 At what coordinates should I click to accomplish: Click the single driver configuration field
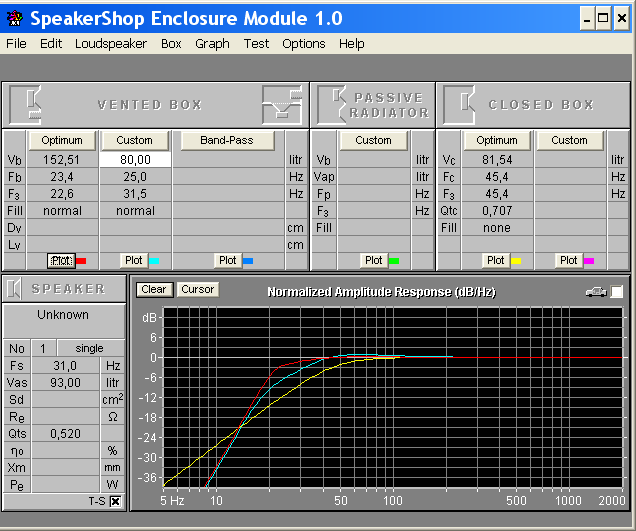coord(90,348)
